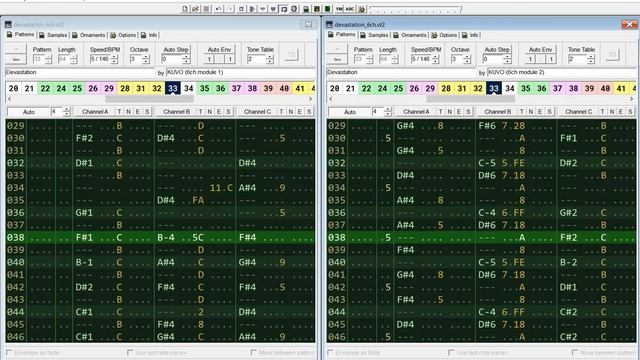Open the Samples tab in the left module 1 window
The image size is (640, 360).
(x=53, y=35)
